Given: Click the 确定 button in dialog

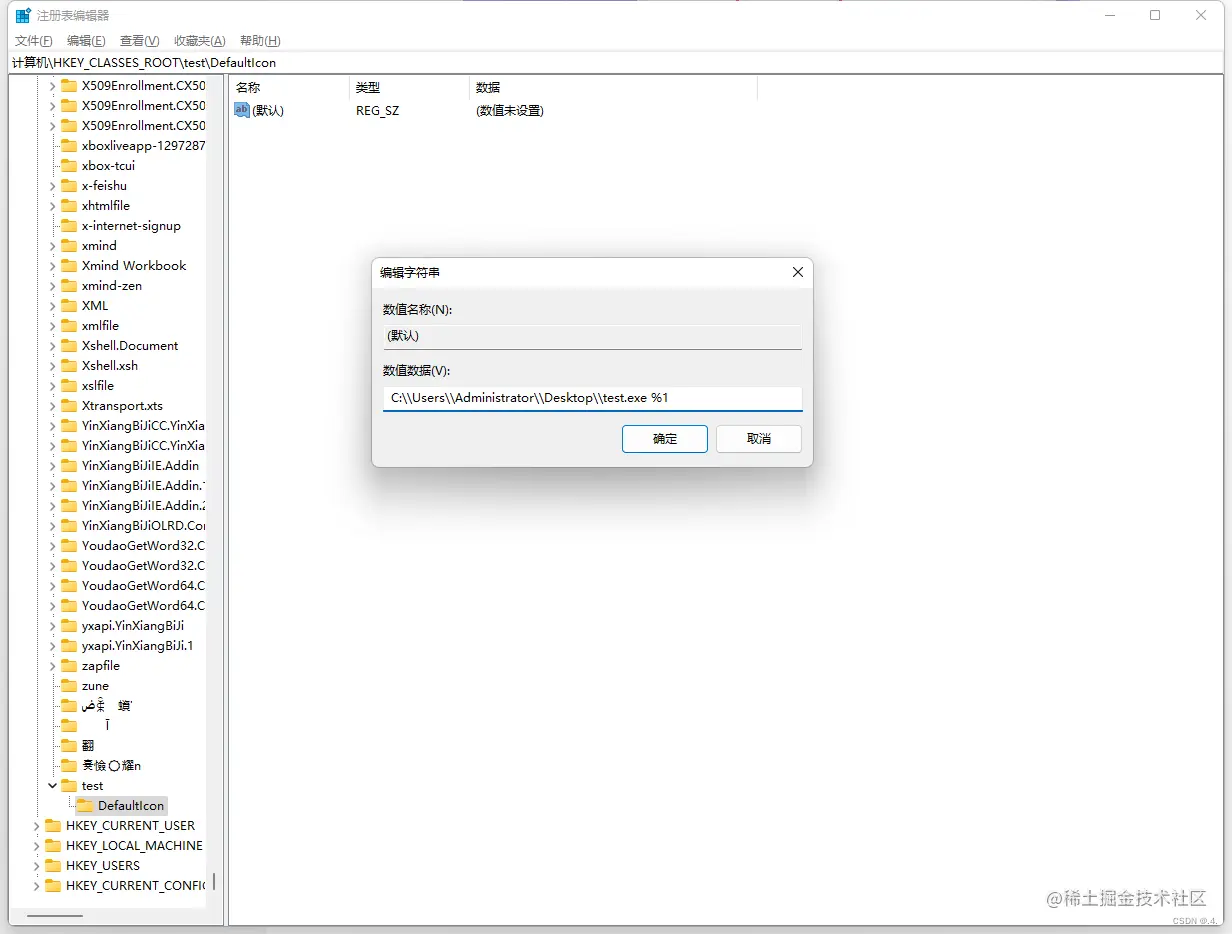Looking at the screenshot, I should (665, 439).
